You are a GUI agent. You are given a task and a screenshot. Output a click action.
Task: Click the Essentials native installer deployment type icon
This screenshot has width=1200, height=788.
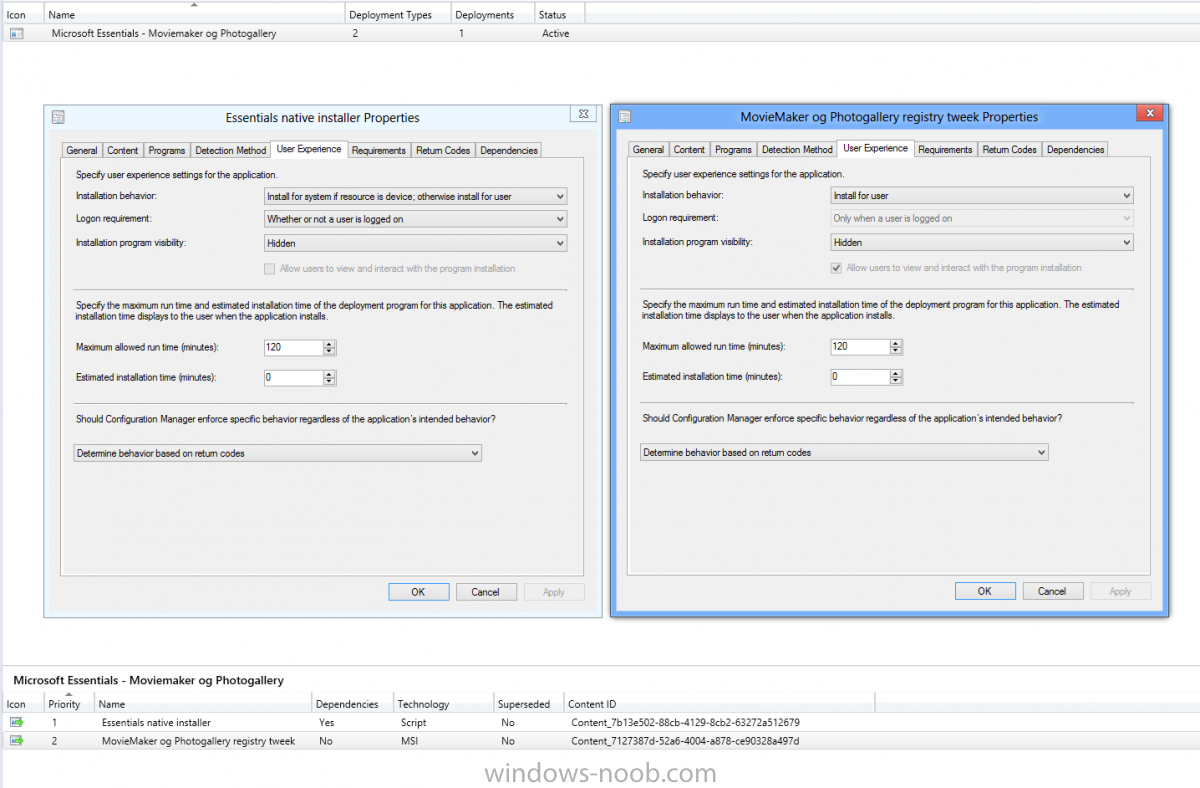16,722
